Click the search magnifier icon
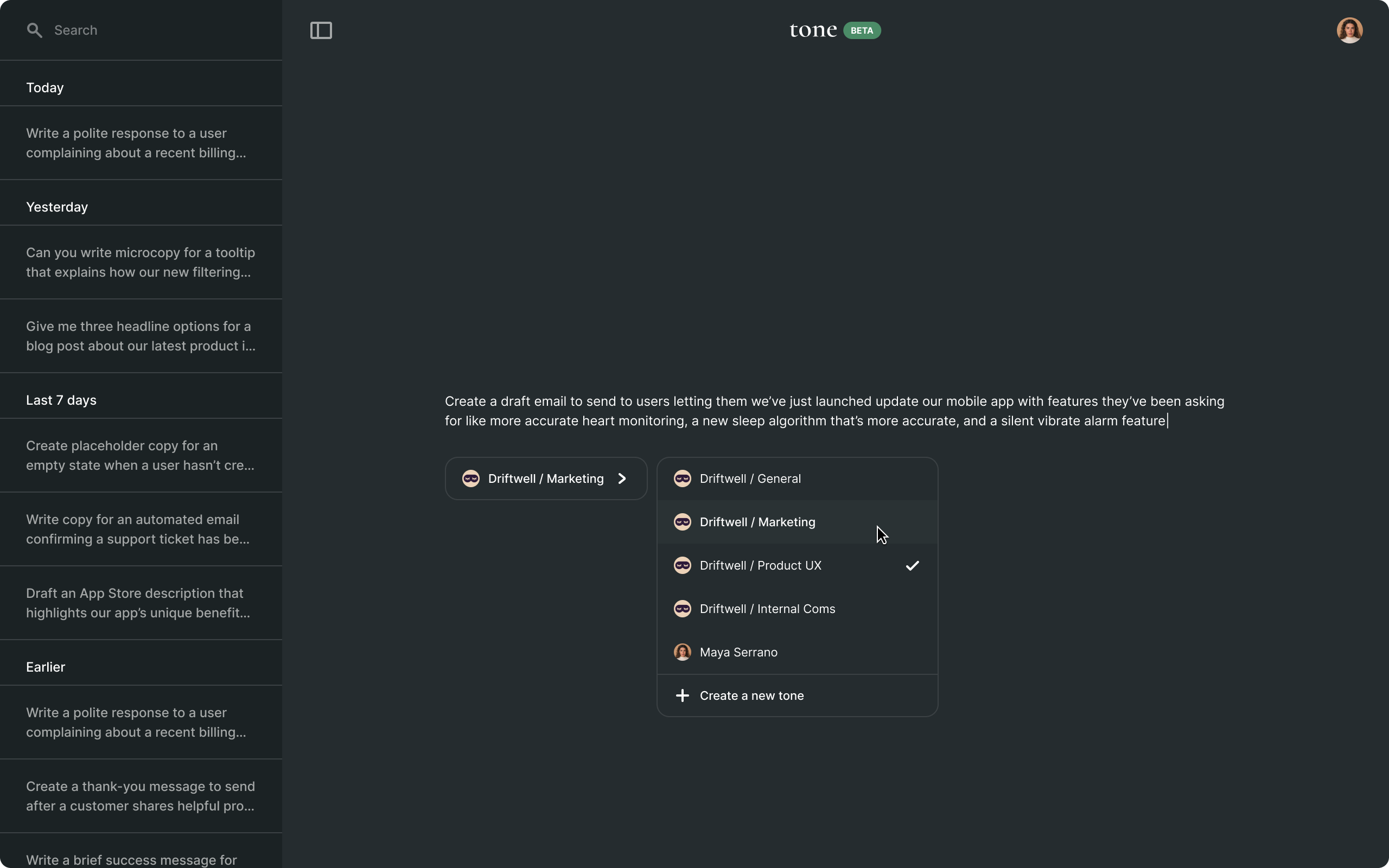The height and width of the screenshot is (868, 1389). click(34, 30)
